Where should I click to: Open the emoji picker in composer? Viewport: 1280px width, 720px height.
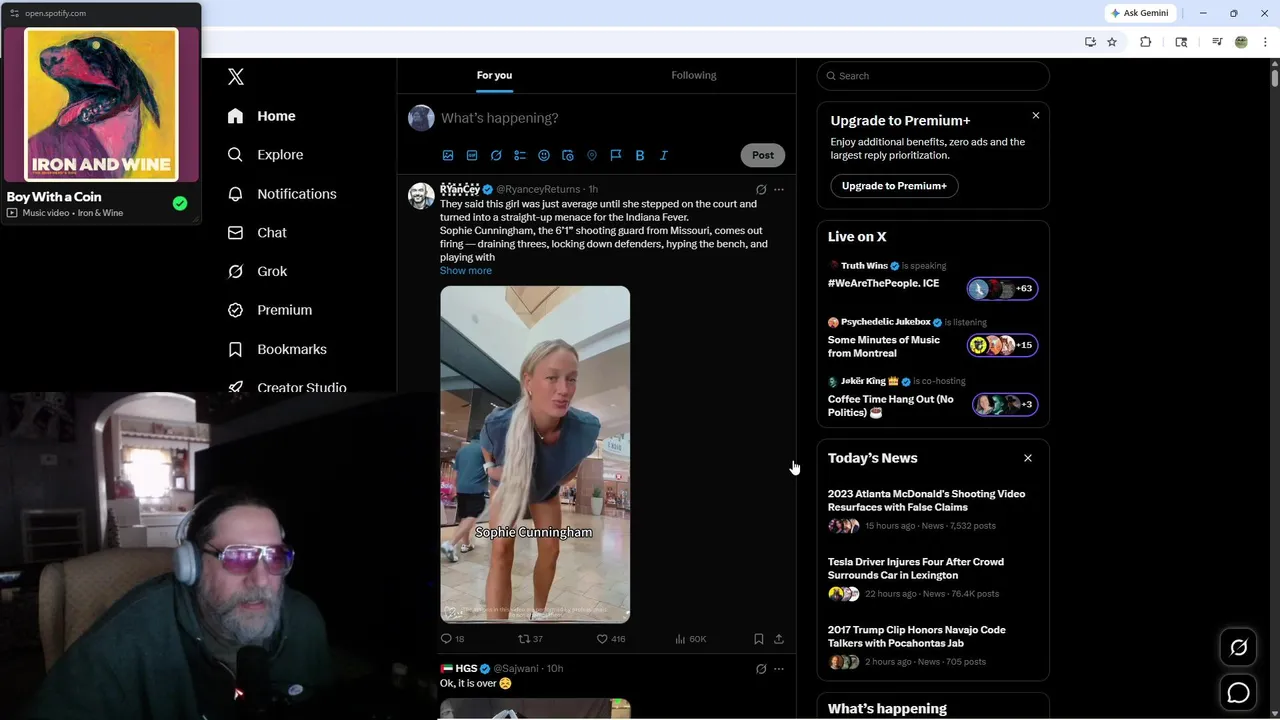coord(544,155)
